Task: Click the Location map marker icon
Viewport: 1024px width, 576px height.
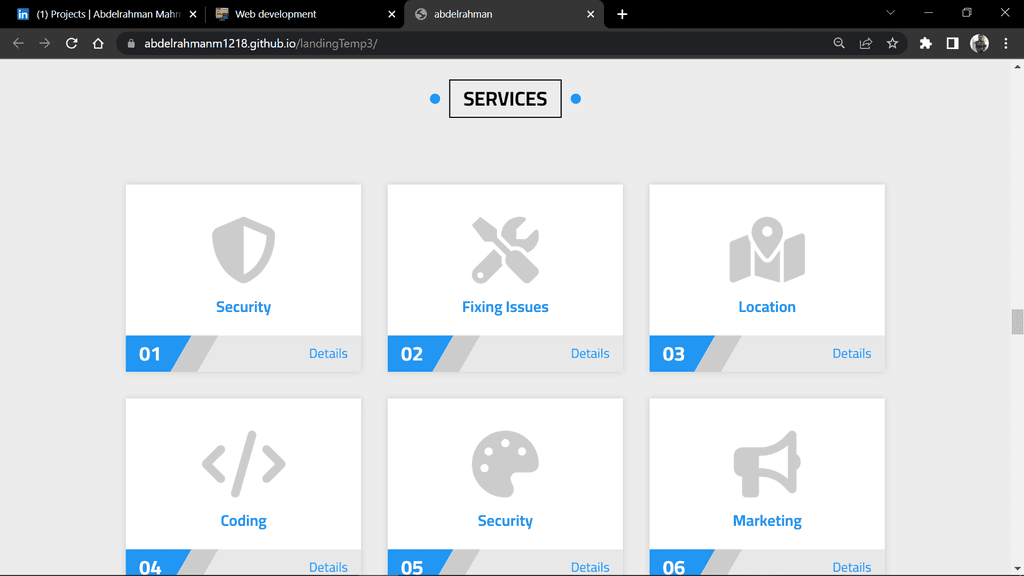Action: 767,250
